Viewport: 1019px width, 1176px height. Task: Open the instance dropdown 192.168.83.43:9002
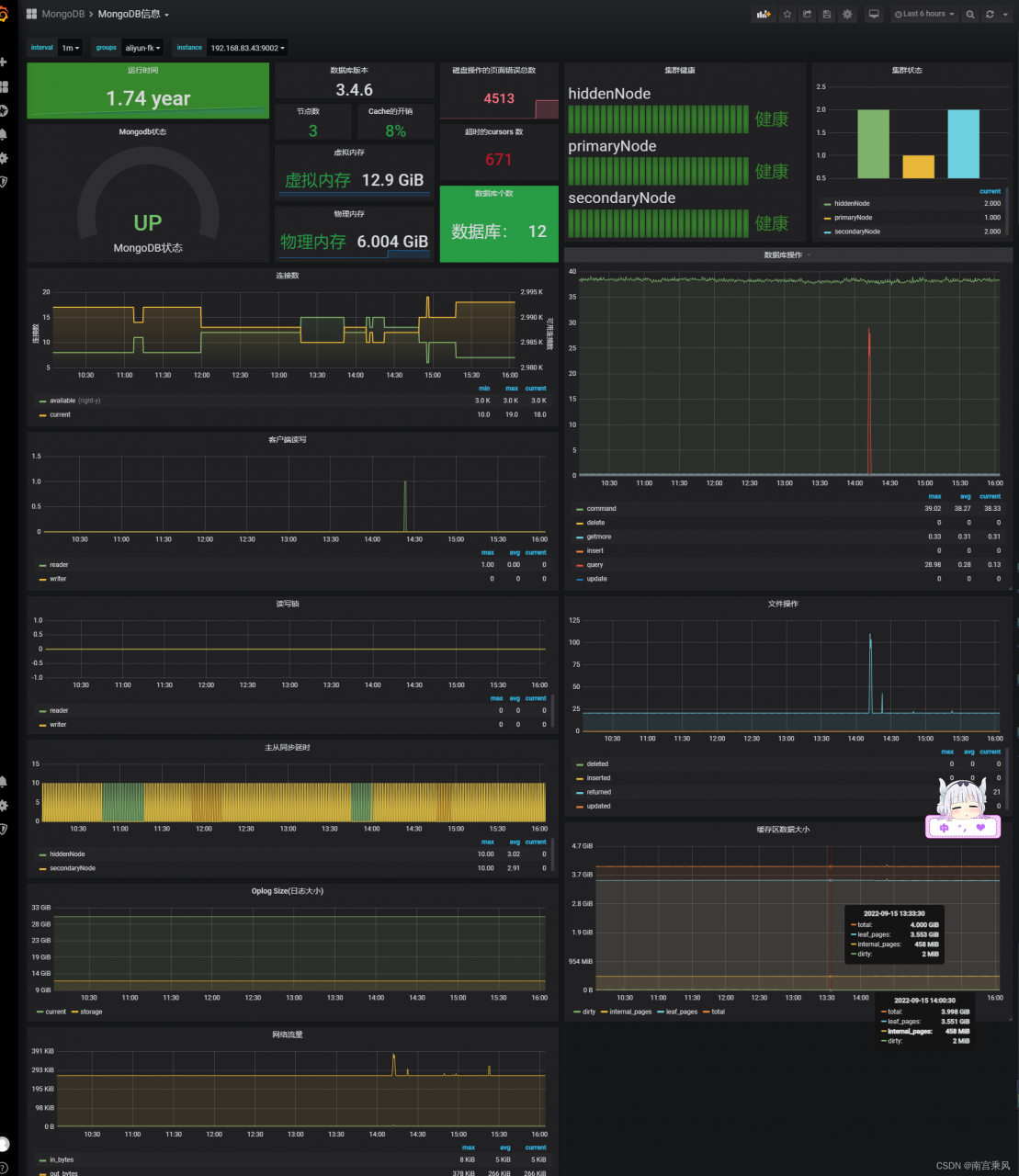pyautogui.click(x=247, y=48)
